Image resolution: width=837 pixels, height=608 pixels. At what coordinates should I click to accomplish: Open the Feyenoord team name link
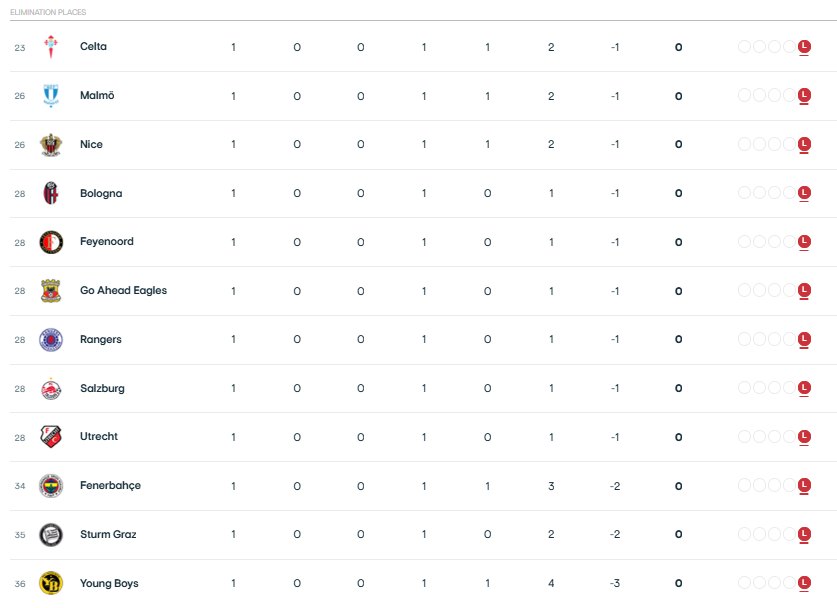[x=107, y=241]
